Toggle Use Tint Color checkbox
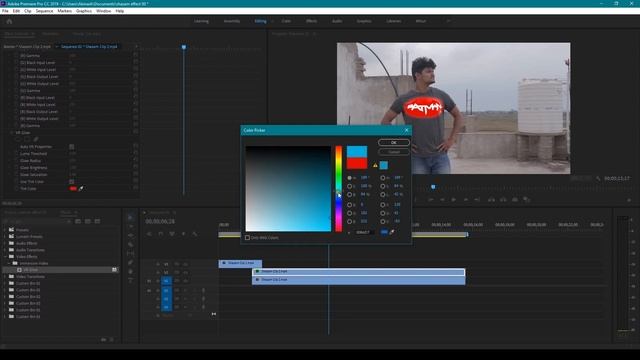640x360 pixels. (x=71, y=181)
